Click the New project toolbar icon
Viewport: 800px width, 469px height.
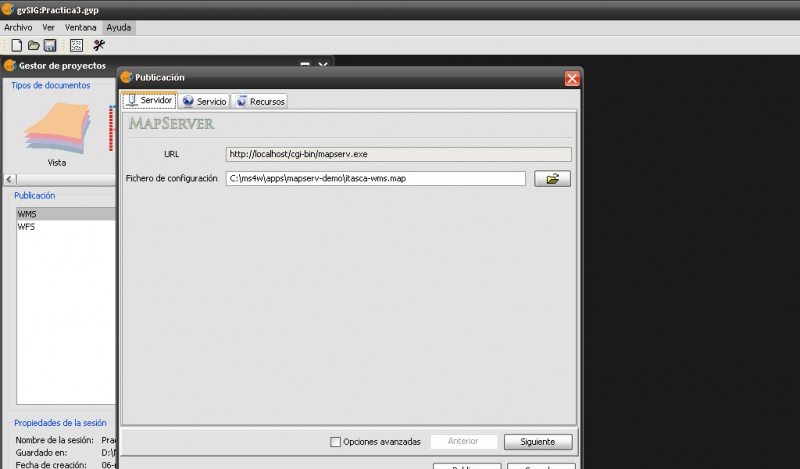tap(16, 45)
